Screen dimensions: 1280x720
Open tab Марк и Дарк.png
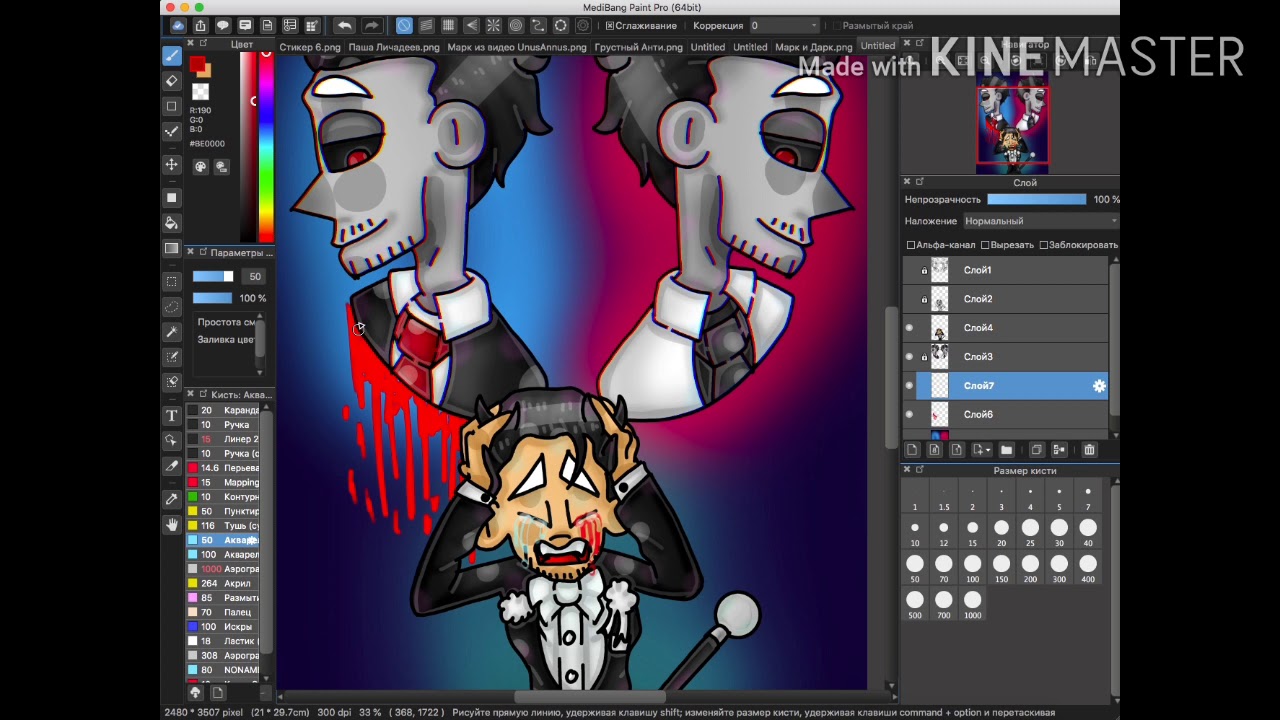(813, 47)
